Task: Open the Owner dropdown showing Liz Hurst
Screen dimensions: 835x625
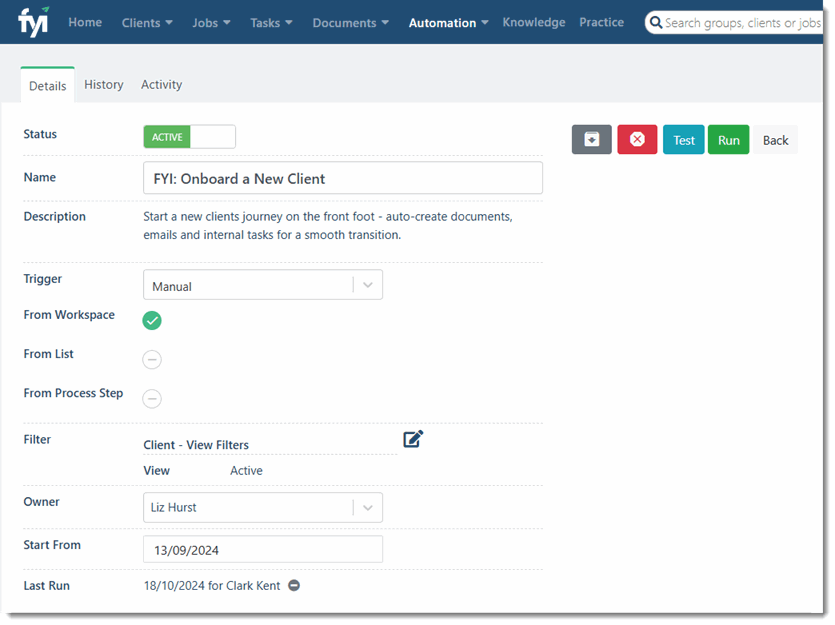Action: coord(263,507)
